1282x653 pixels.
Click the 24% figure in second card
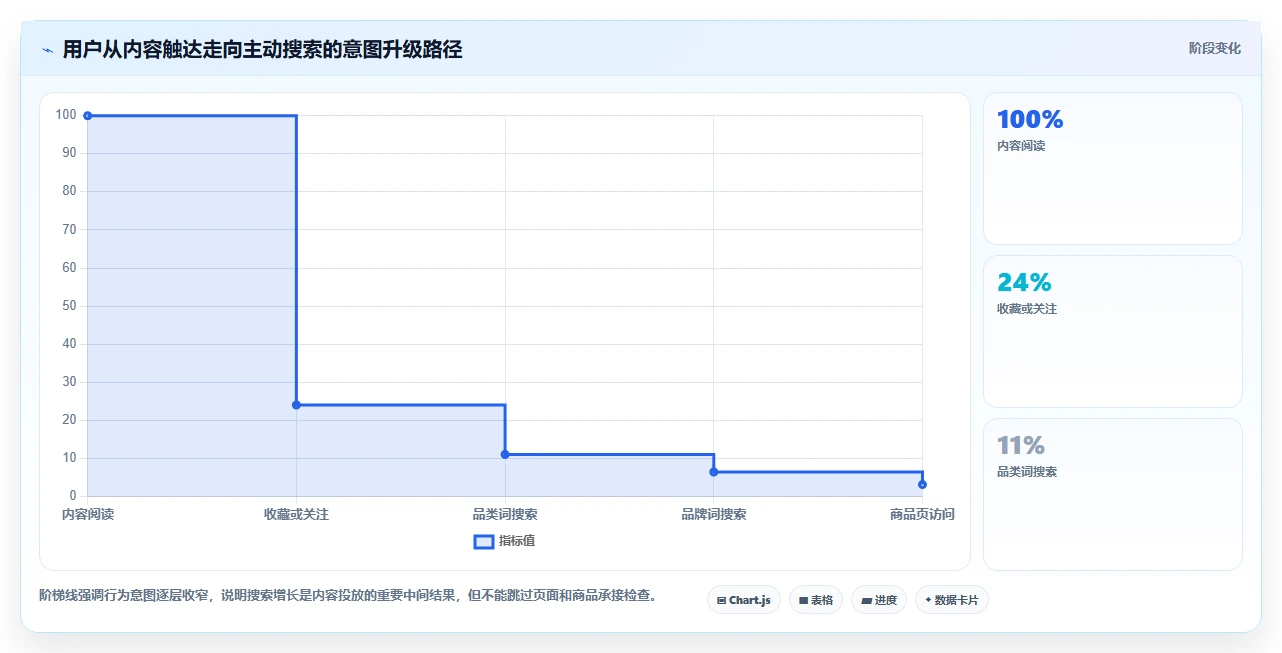point(1024,282)
